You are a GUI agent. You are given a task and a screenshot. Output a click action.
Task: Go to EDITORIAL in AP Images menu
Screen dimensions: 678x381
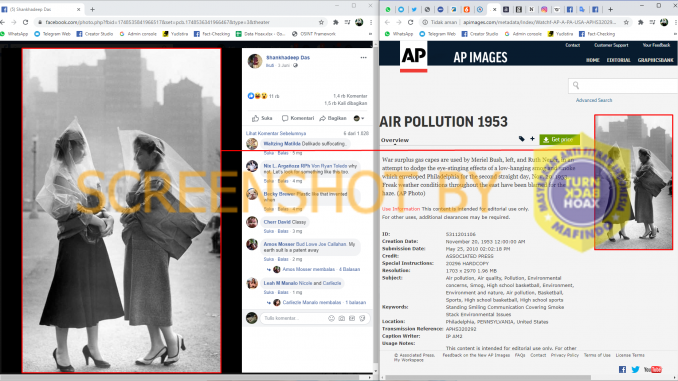(x=618, y=60)
